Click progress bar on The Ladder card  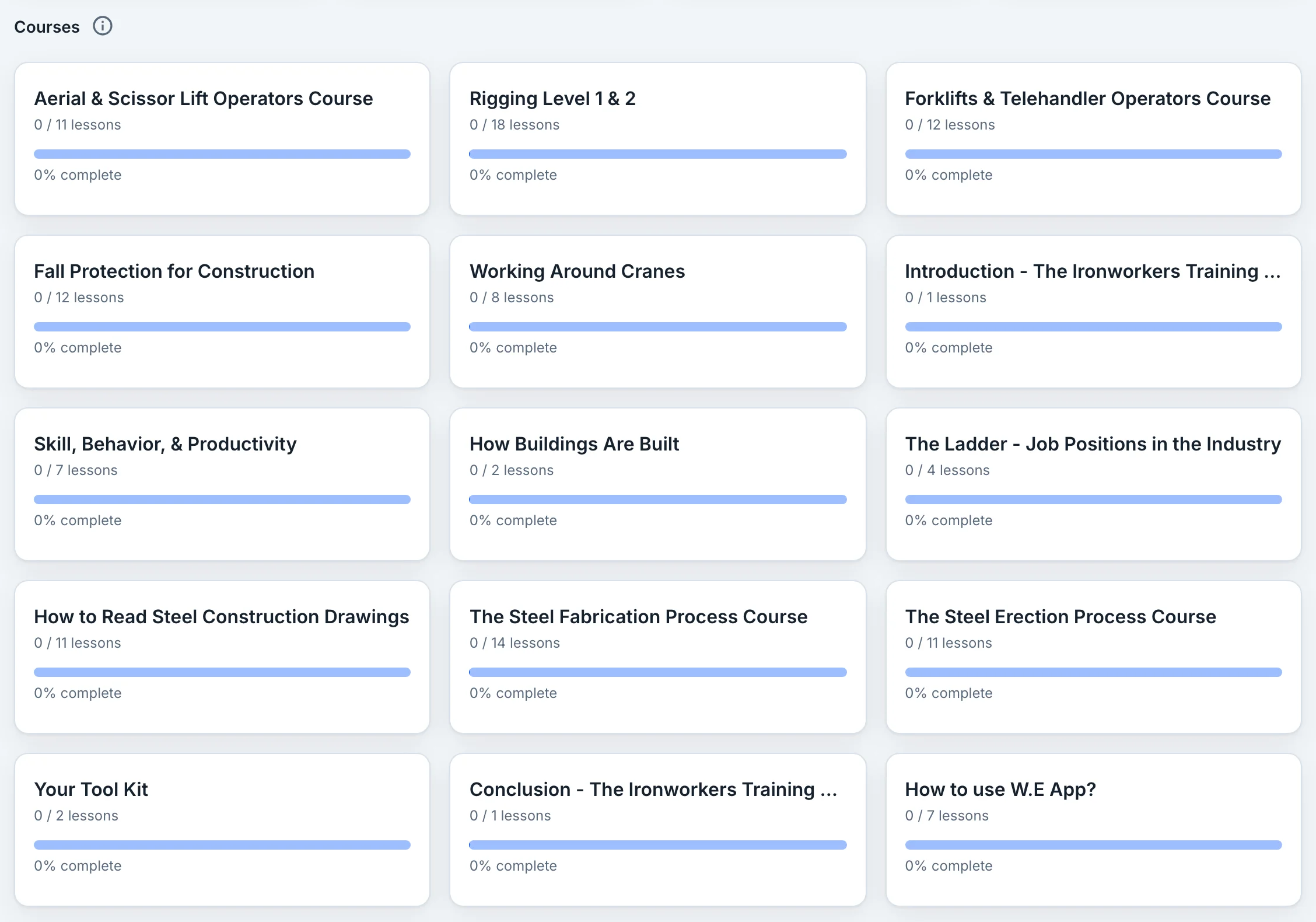pos(1094,500)
